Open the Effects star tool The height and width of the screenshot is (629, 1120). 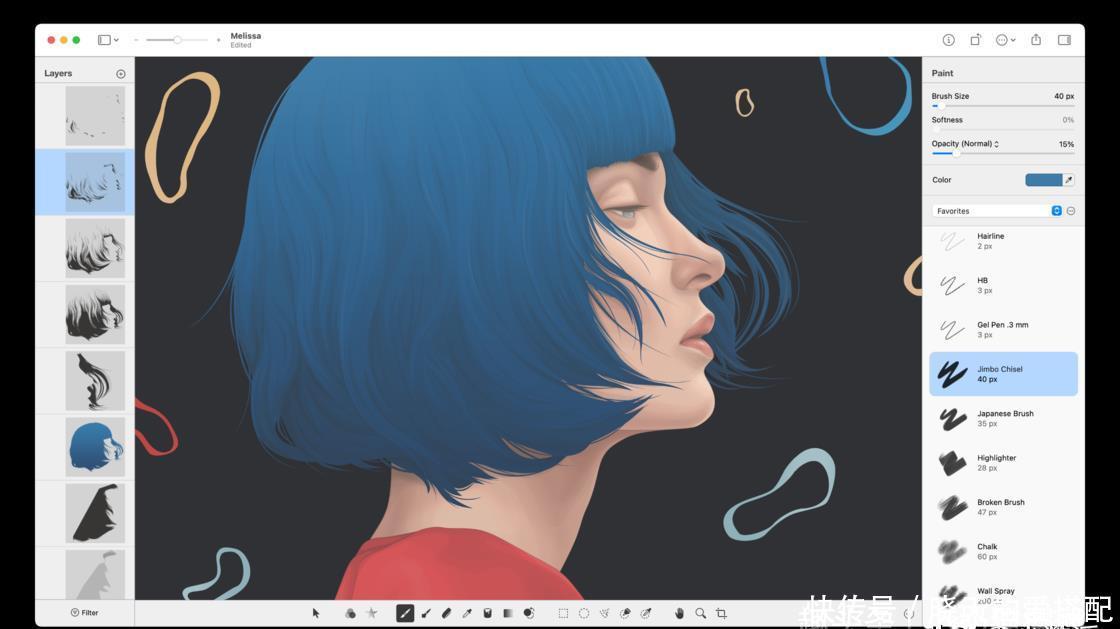[371, 613]
